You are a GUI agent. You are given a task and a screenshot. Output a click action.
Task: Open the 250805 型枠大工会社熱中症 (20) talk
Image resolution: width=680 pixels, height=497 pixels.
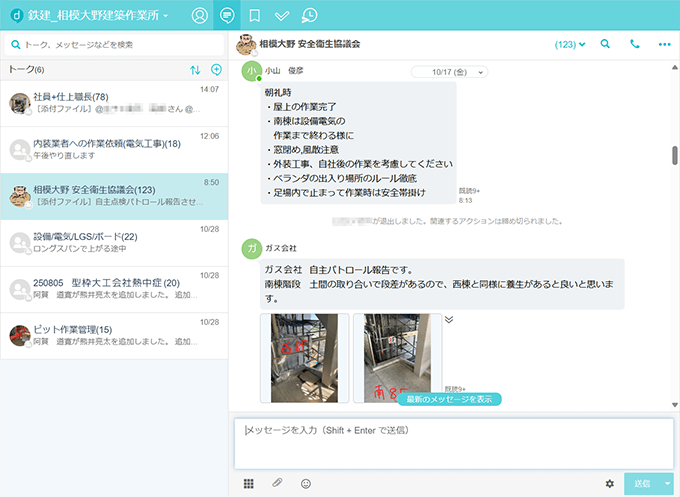tap(114, 289)
